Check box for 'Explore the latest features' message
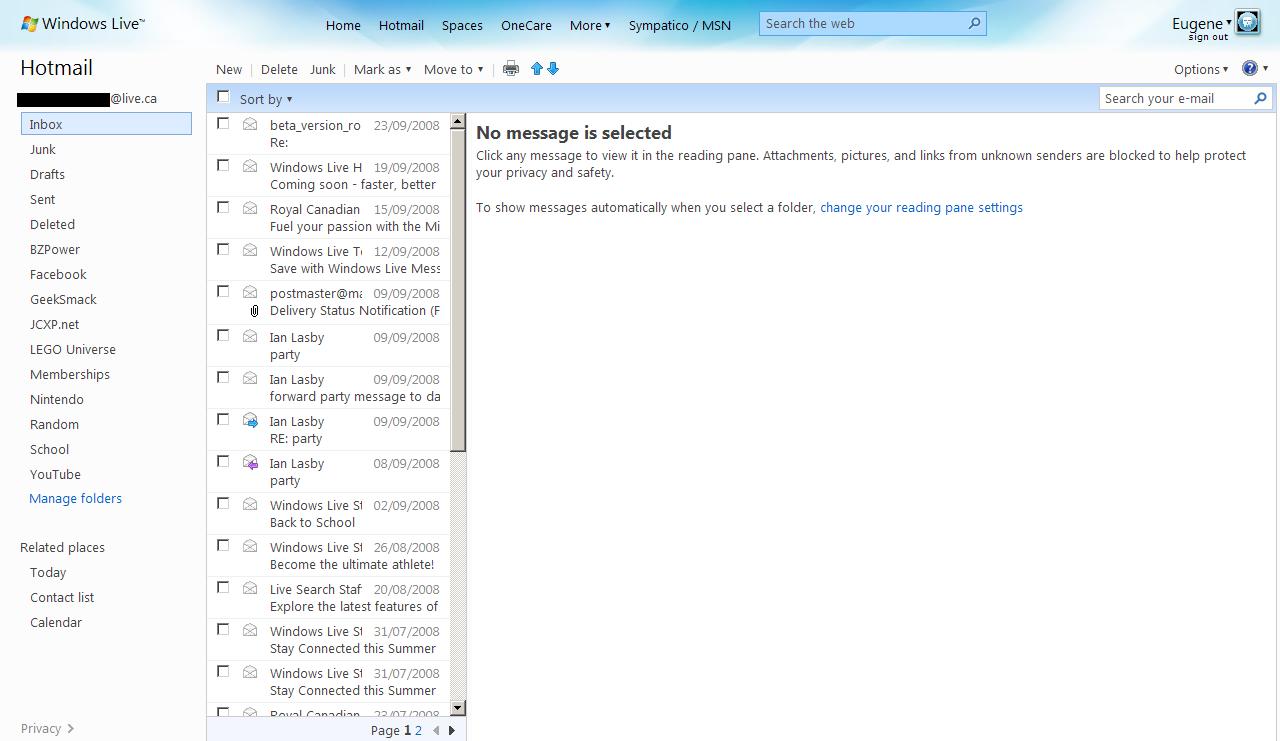Viewport: 1280px width, 741px height. pyautogui.click(x=223, y=587)
